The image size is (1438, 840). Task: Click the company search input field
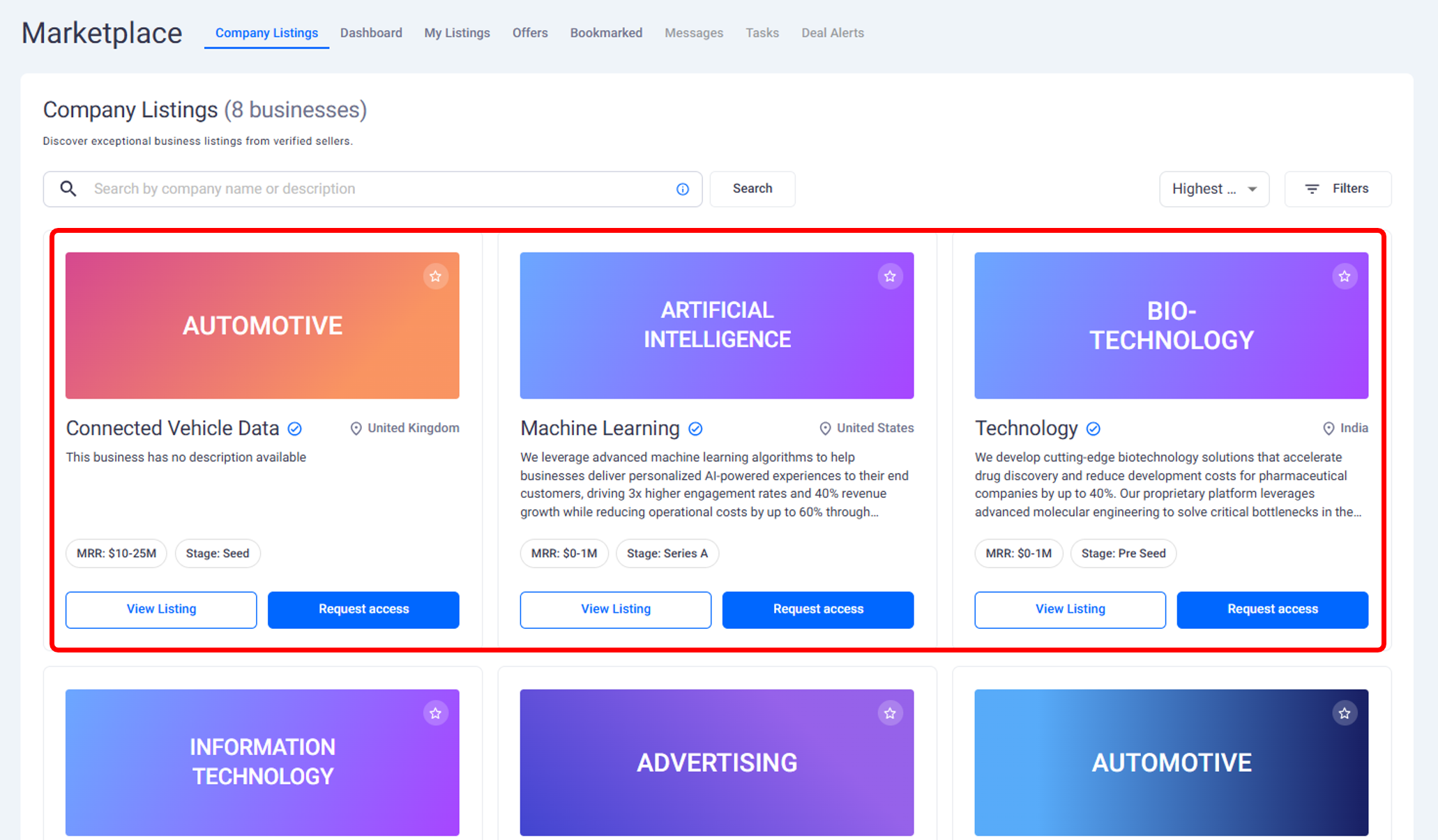tap(377, 189)
